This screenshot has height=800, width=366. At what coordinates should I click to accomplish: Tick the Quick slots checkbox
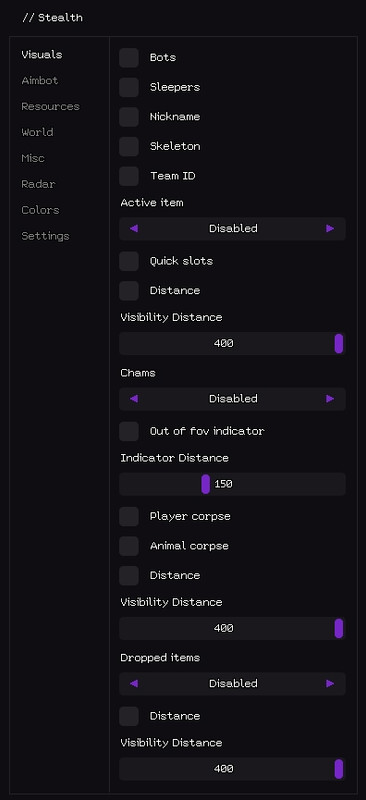129,261
